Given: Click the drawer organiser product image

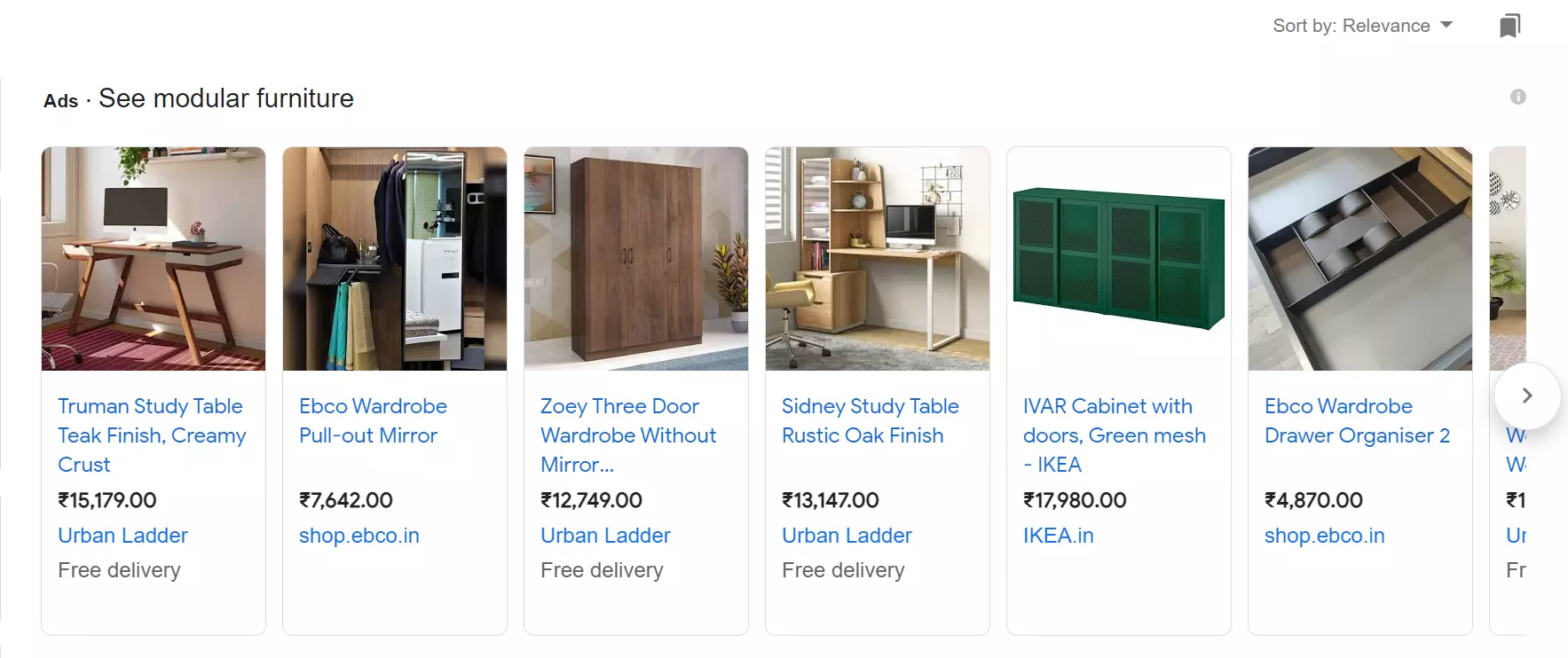Looking at the screenshot, I should click(1360, 259).
